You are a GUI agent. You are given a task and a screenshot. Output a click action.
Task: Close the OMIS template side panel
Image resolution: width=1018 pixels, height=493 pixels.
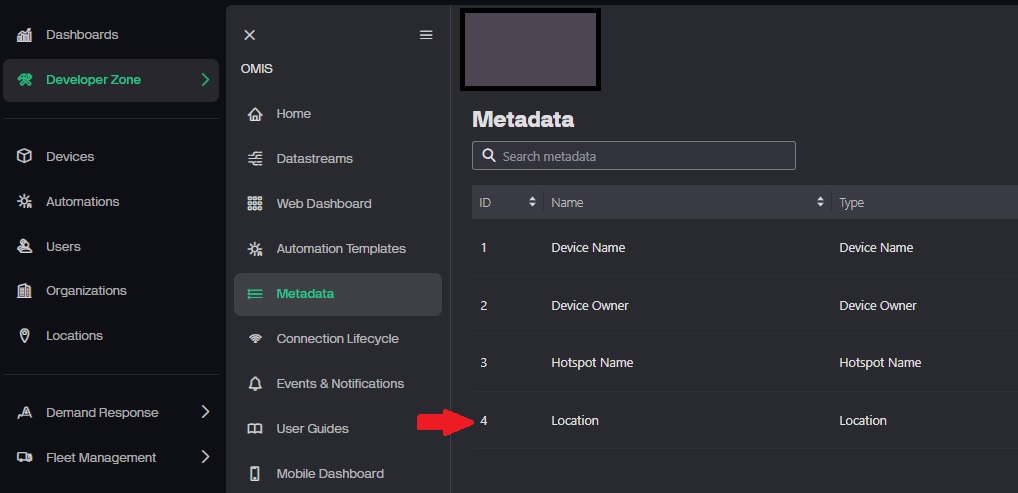click(x=249, y=35)
